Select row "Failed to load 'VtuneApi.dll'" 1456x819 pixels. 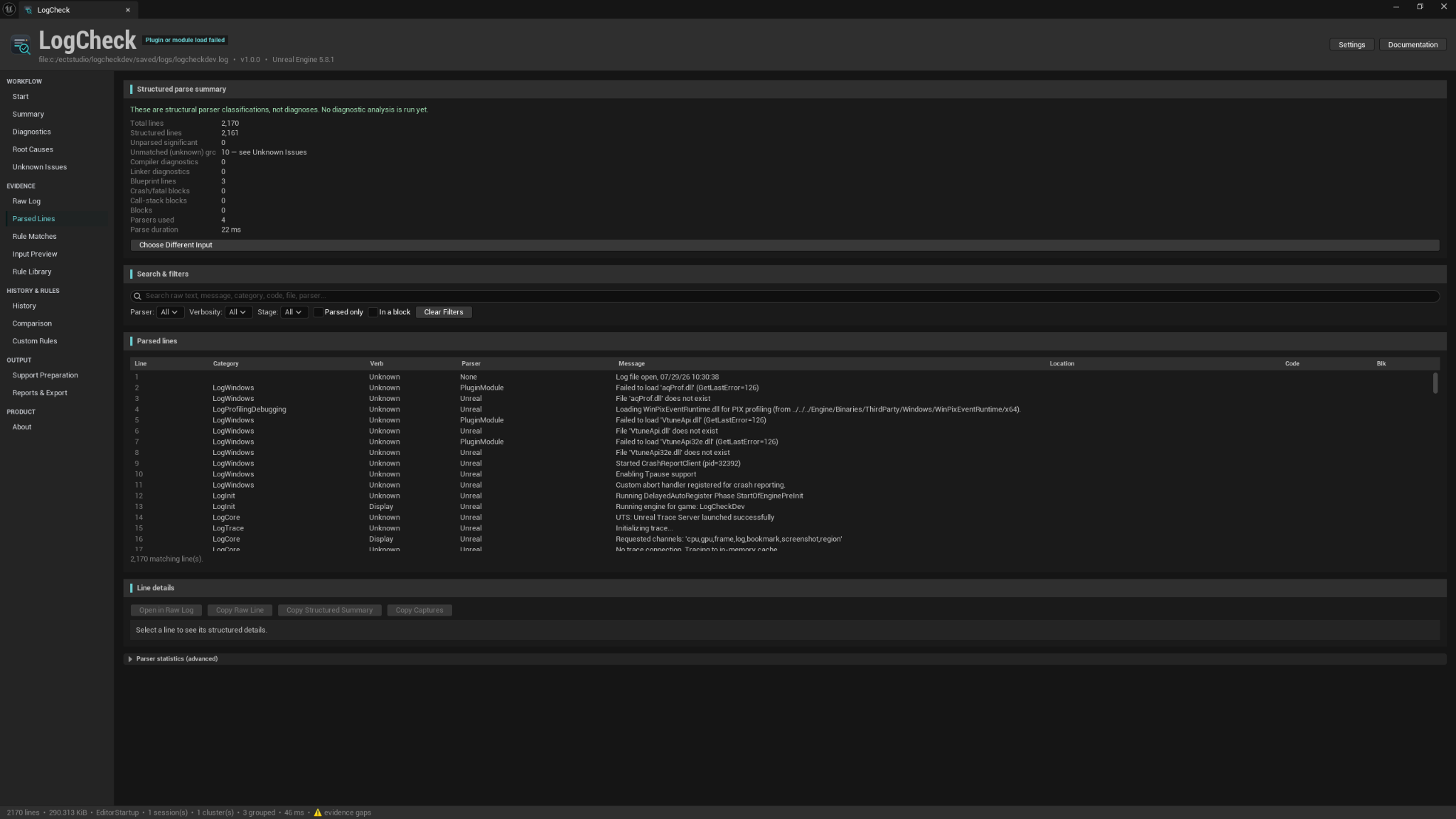[781, 420]
